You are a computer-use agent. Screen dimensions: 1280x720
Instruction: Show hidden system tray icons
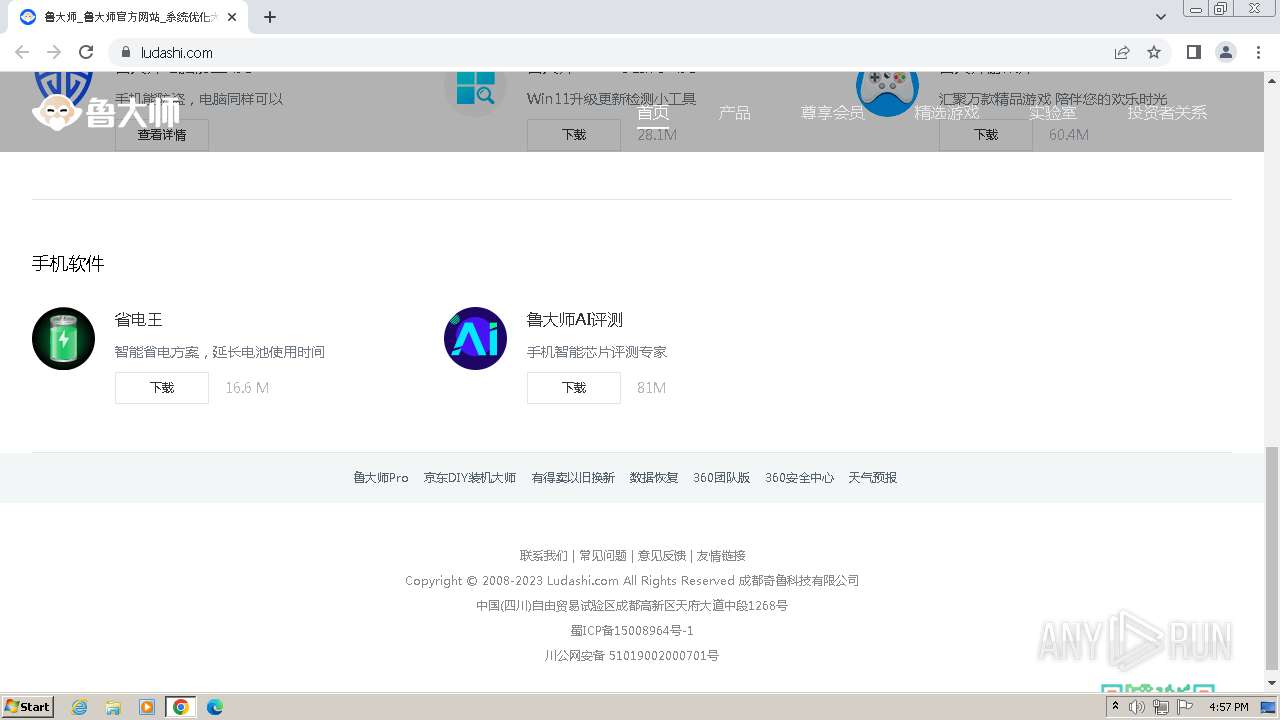pyautogui.click(x=1115, y=707)
